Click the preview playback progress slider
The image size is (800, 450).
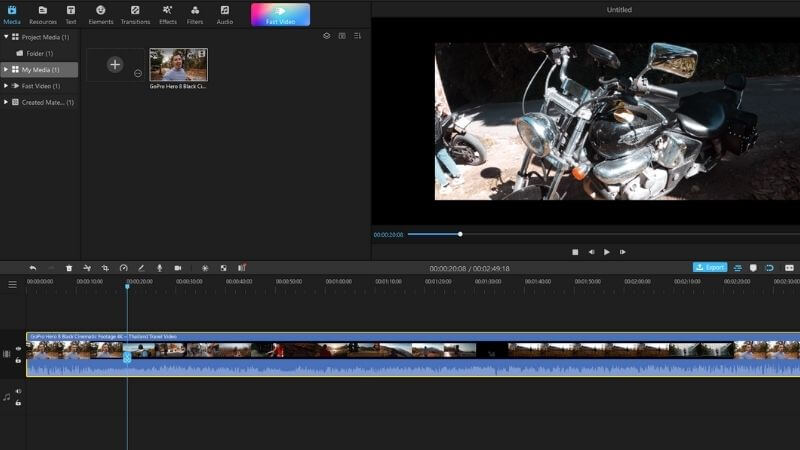[x=604, y=234]
